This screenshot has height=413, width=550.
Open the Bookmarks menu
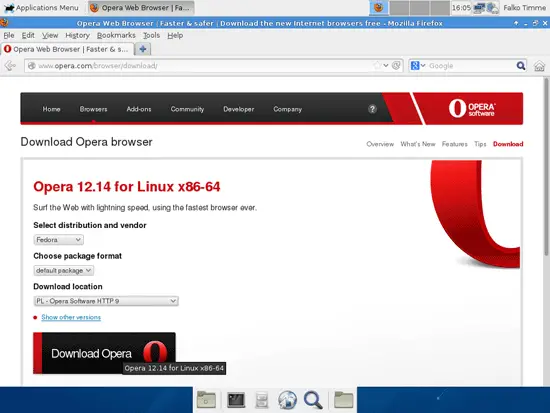116,35
